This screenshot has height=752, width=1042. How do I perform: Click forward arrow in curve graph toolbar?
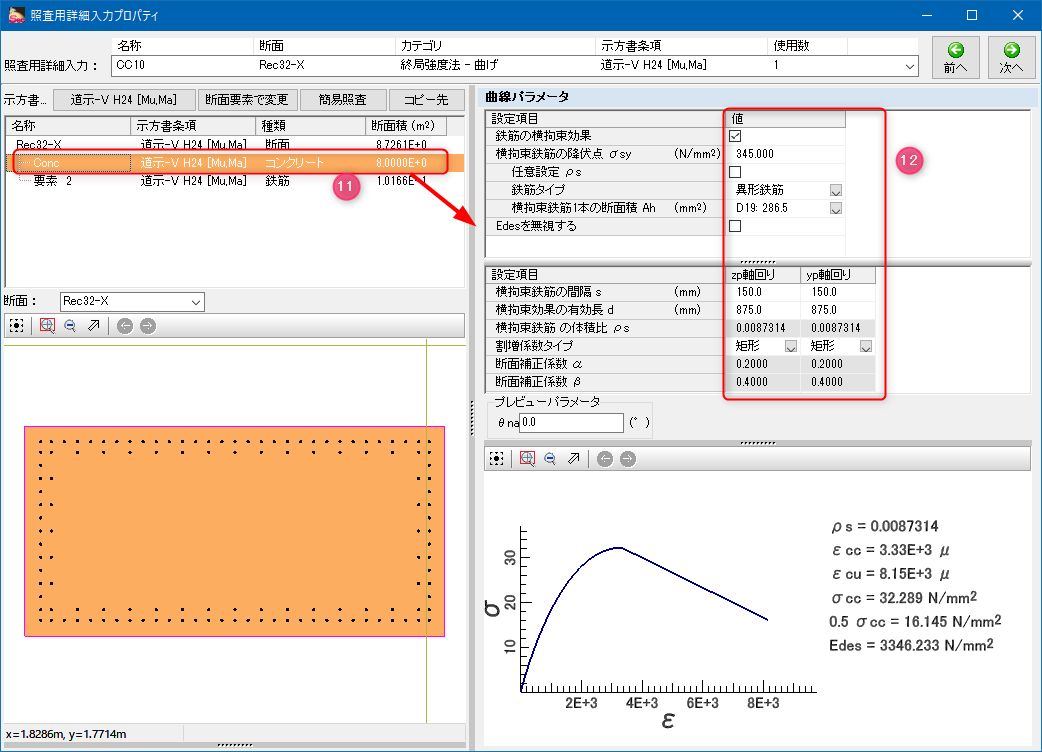[628, 458]
